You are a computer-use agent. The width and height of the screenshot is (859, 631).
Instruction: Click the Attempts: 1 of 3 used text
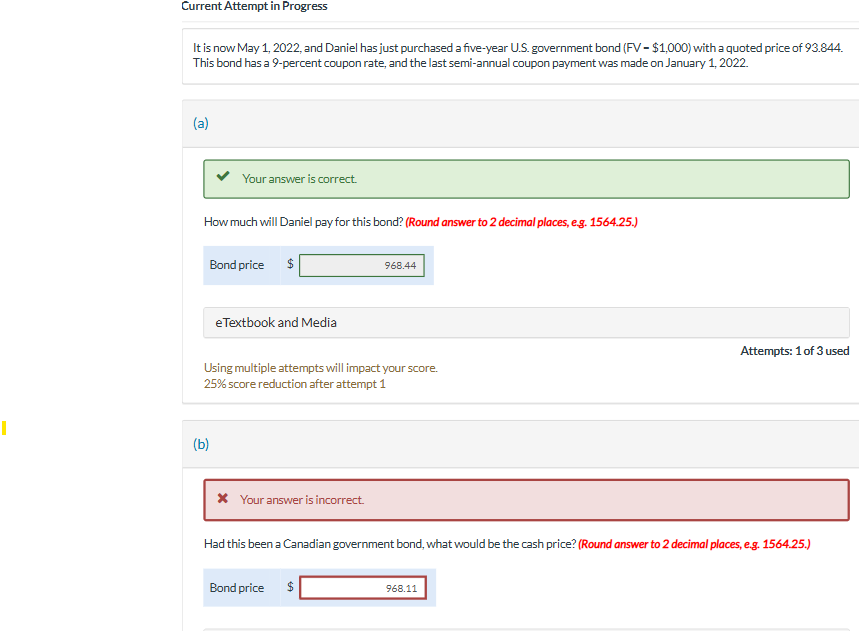click(795, 350)
